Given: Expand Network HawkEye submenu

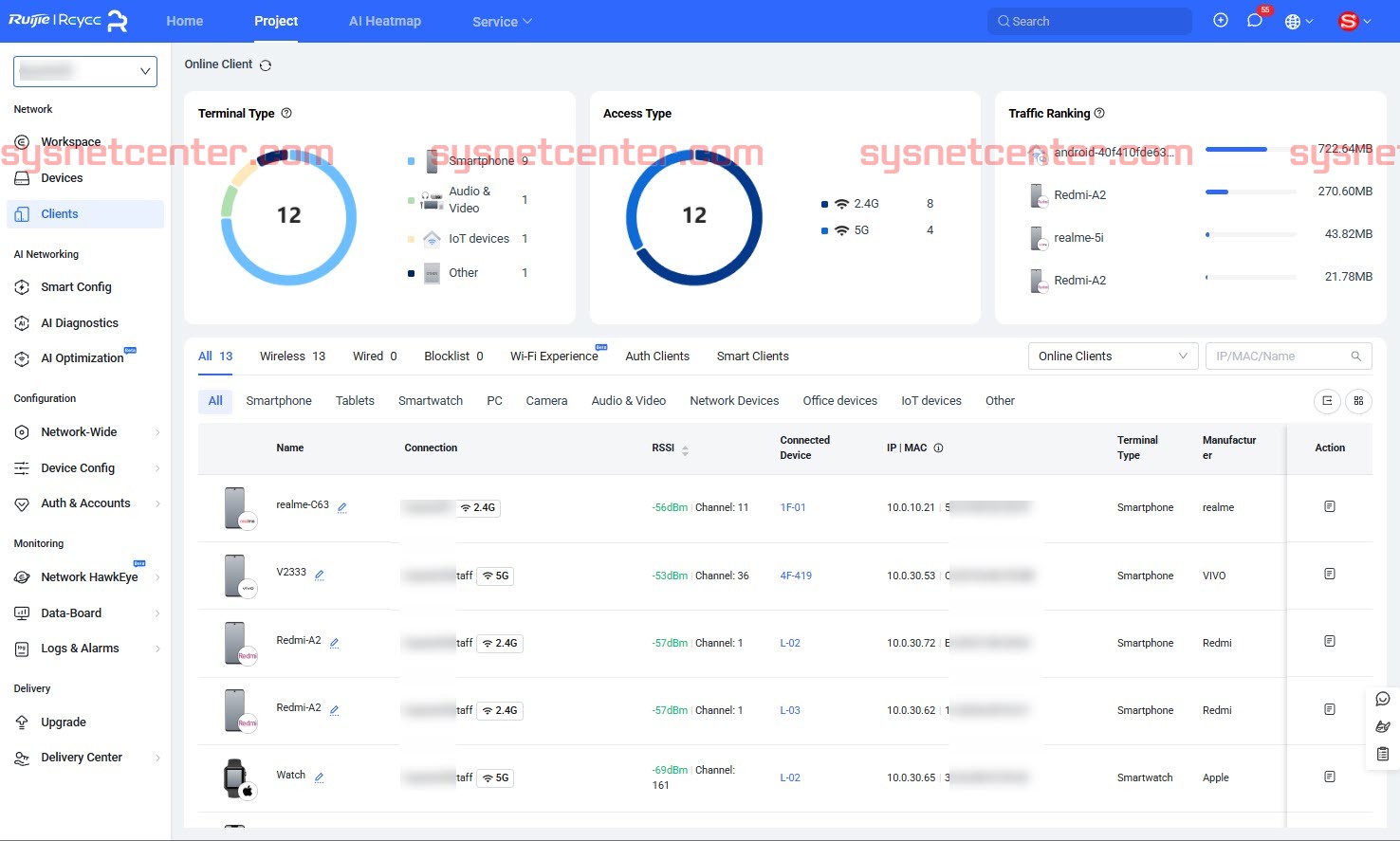Looking at the screenshot, I should pyautogui.click(x=87, y=576).
